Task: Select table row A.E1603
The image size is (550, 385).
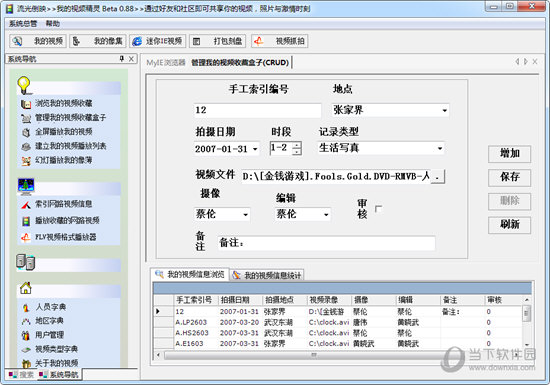Action: pos(338,344)
